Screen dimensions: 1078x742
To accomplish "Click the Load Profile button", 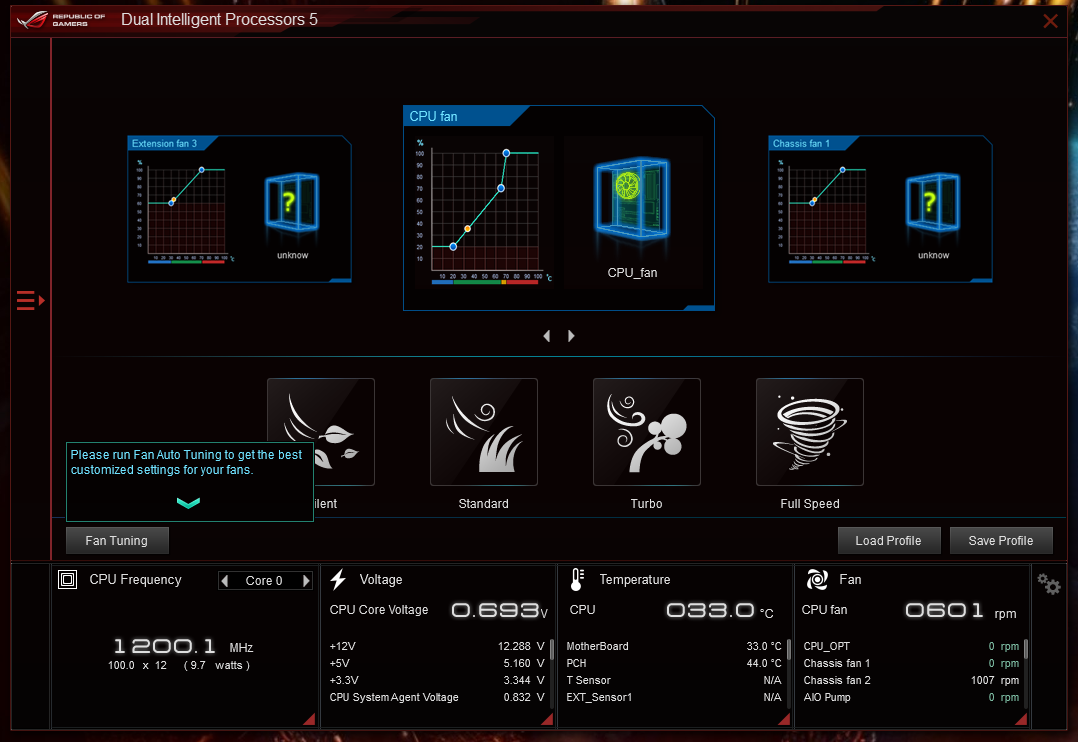I will (888, 541).
